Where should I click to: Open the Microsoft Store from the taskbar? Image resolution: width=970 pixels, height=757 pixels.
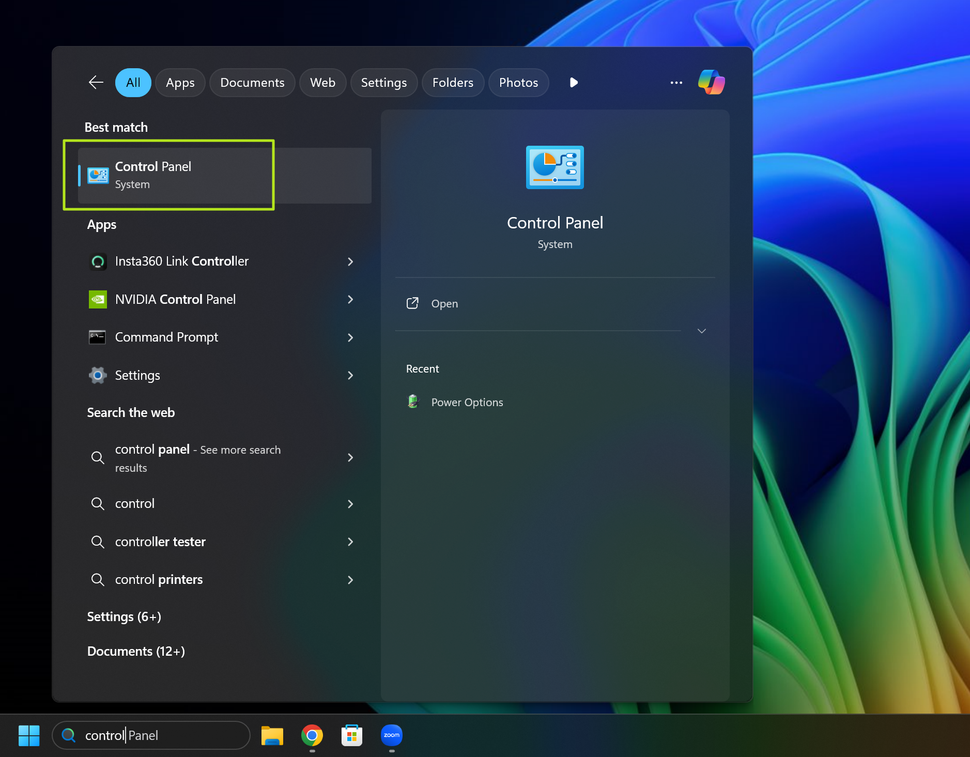pyautogui.click(x=351, y=735)
